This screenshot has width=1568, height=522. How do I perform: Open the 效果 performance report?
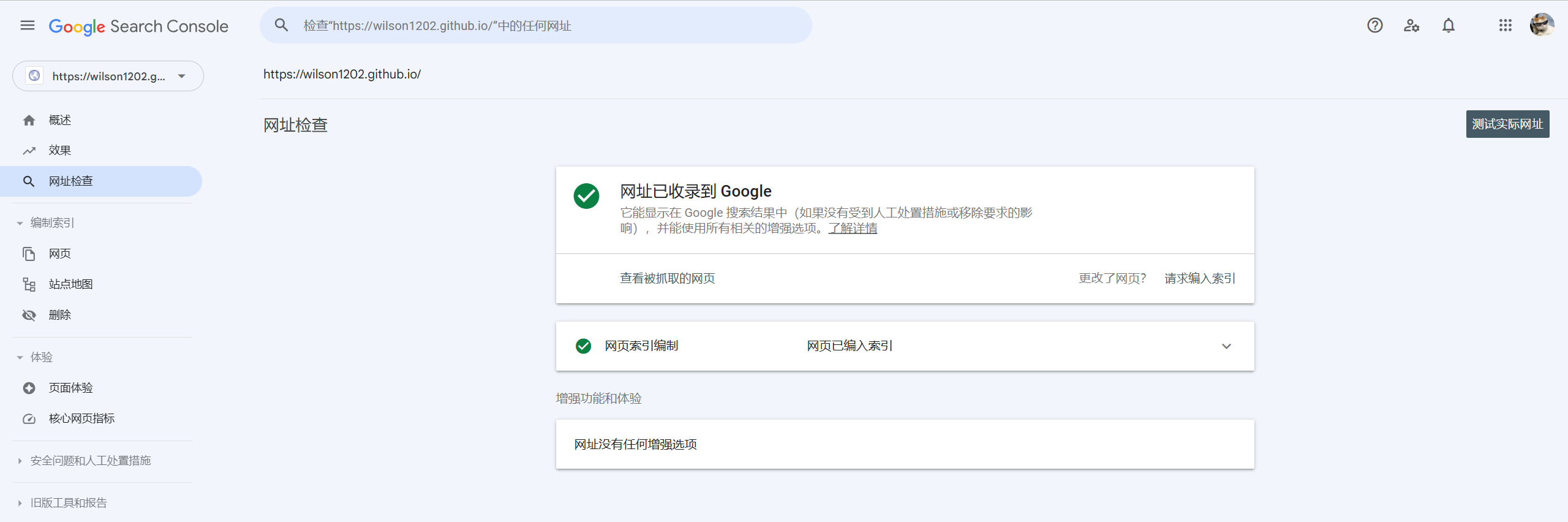tap(59, 151)
